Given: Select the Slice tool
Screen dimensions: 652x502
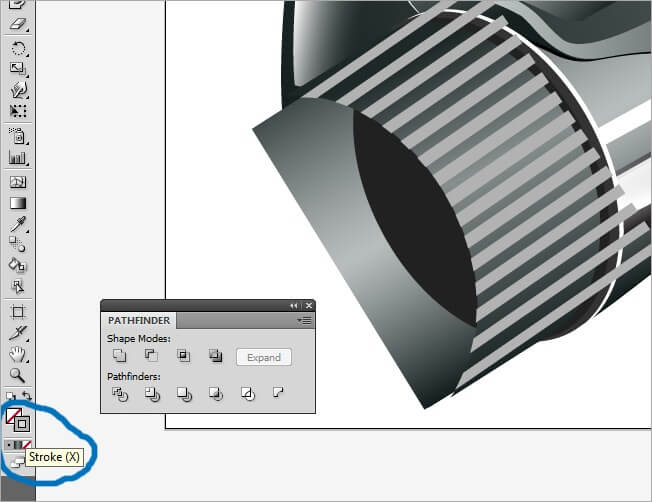Looking at the screenshot, I should point(18,333).
